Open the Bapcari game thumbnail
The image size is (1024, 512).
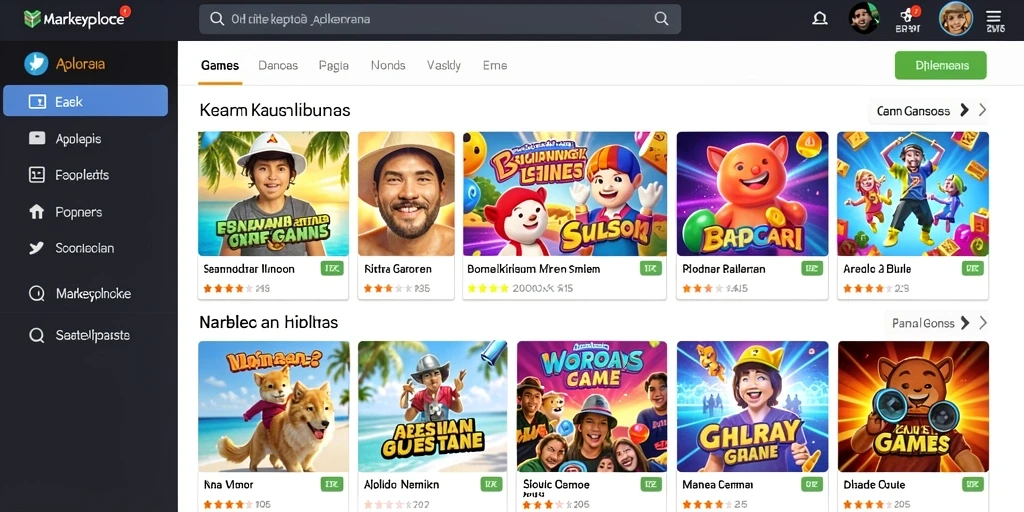pyautogui.click(x=752, y=193)
